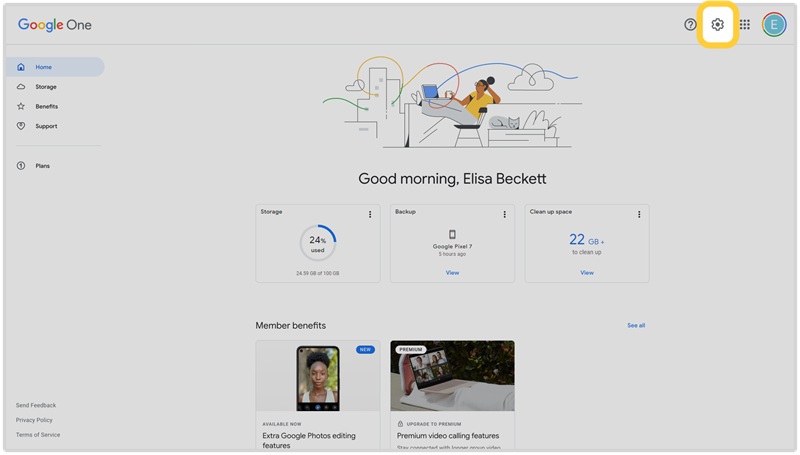Screen dimensions: 800x455
Task: Click View on the Backup card
Action: (452, 272)
